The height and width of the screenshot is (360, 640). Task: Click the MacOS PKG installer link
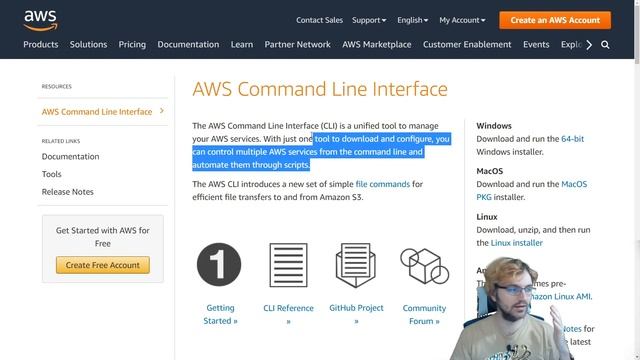[531, 191]
